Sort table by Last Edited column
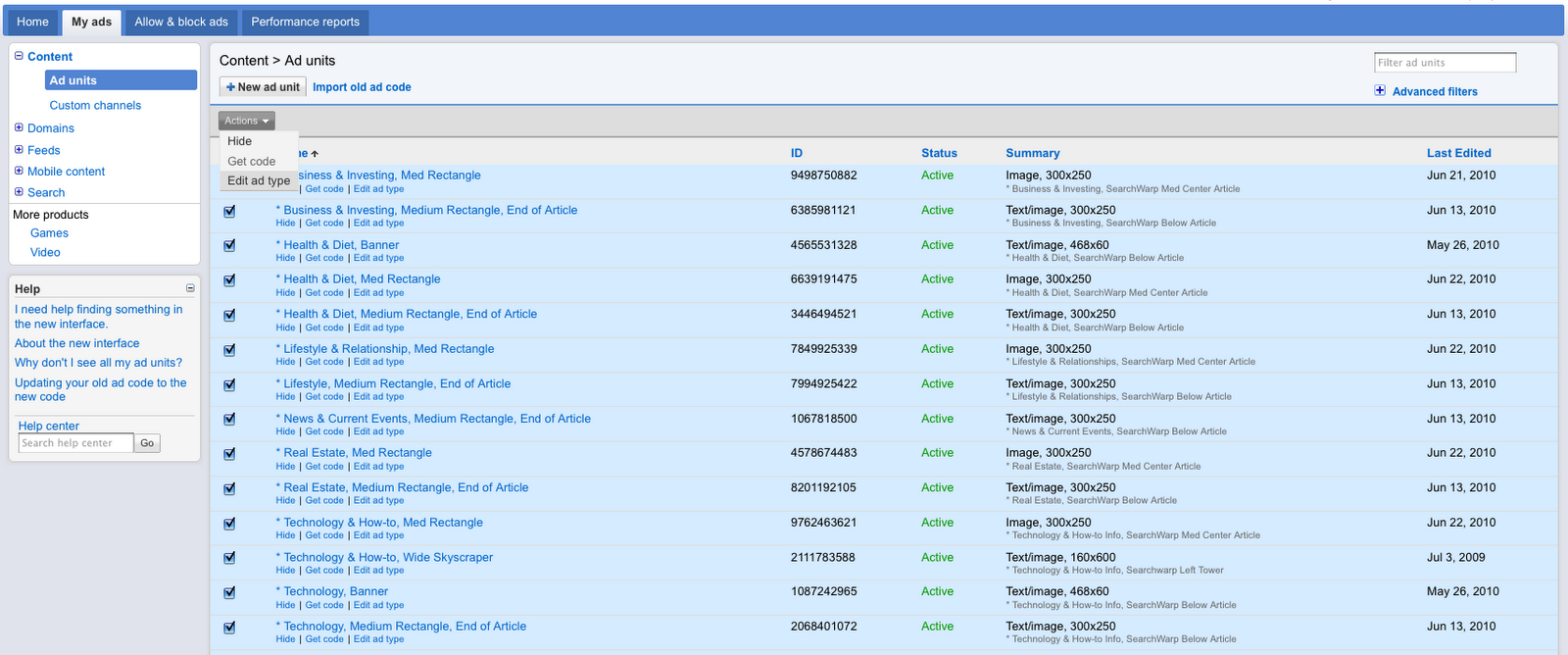 (x=1458, y=153)
